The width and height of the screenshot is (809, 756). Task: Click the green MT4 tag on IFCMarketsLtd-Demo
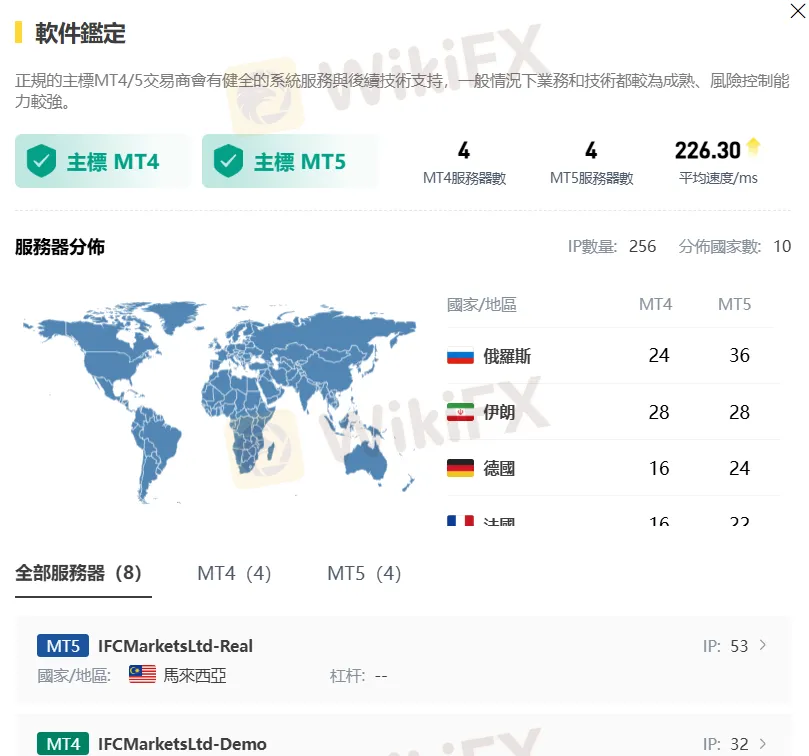pyautogui.click(x=63, y=744)
